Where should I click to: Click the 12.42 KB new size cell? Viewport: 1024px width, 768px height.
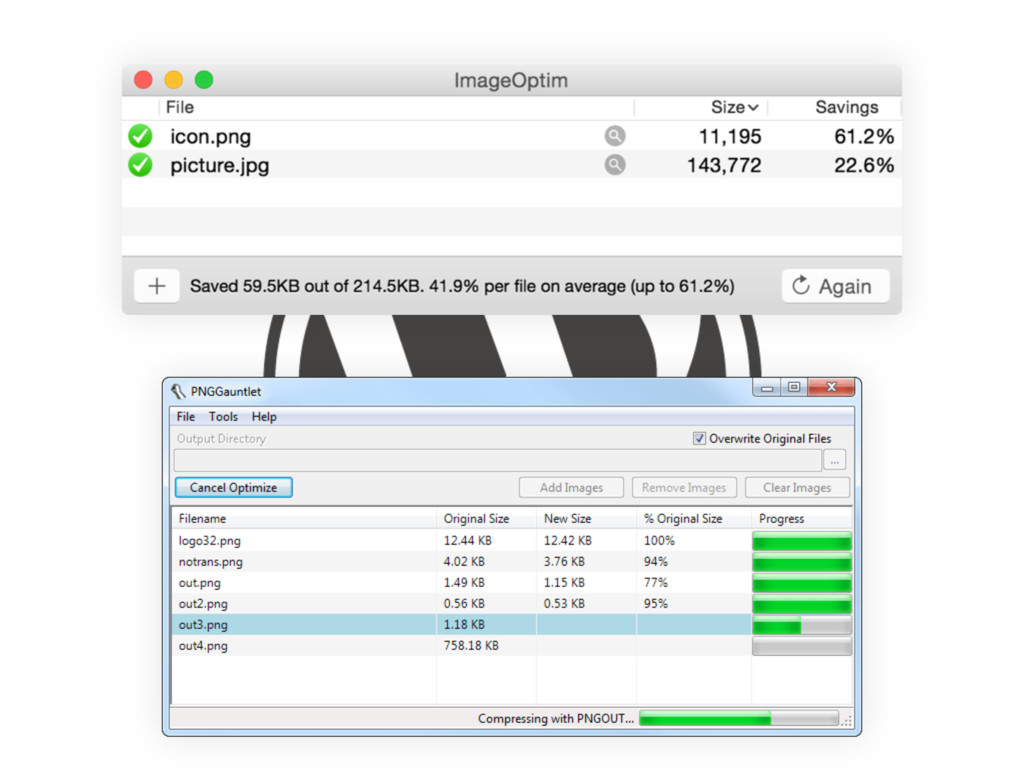pyautogui.click(x=568, y=541)
